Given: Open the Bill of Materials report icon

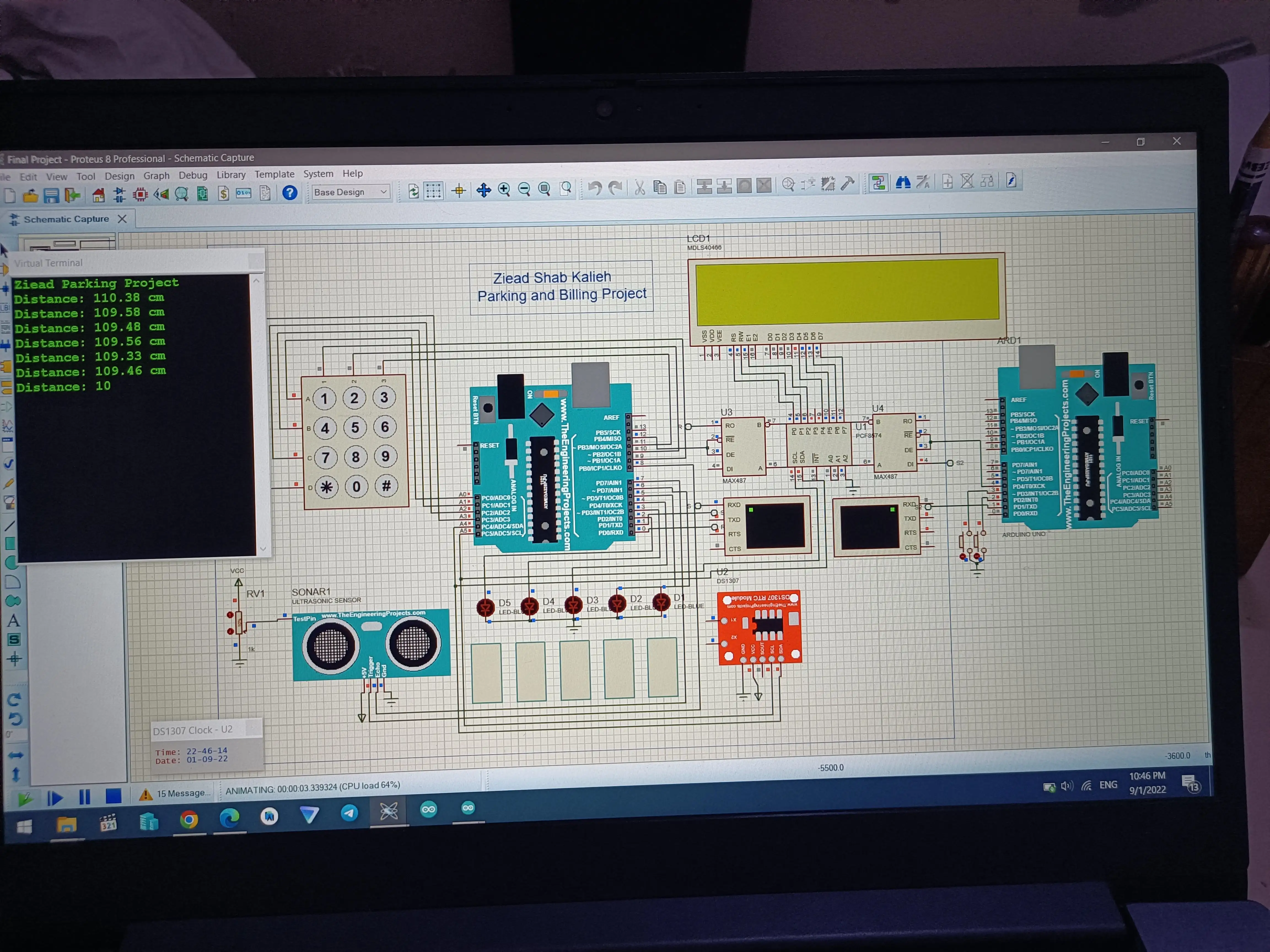Looking at the screenshot, I should (x=224, y=193).
